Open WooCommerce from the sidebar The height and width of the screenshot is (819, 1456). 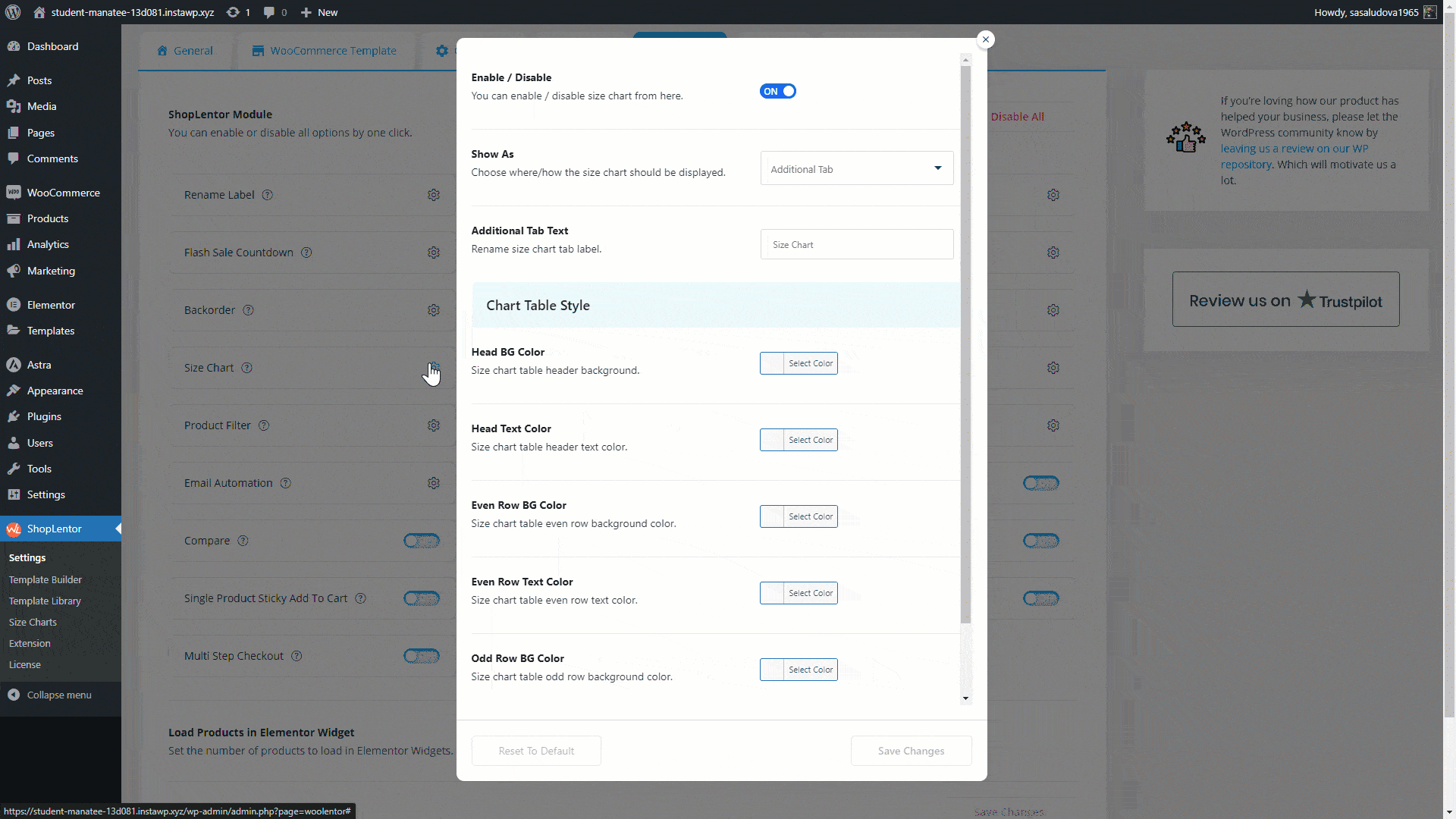click(x=62, y=192)
